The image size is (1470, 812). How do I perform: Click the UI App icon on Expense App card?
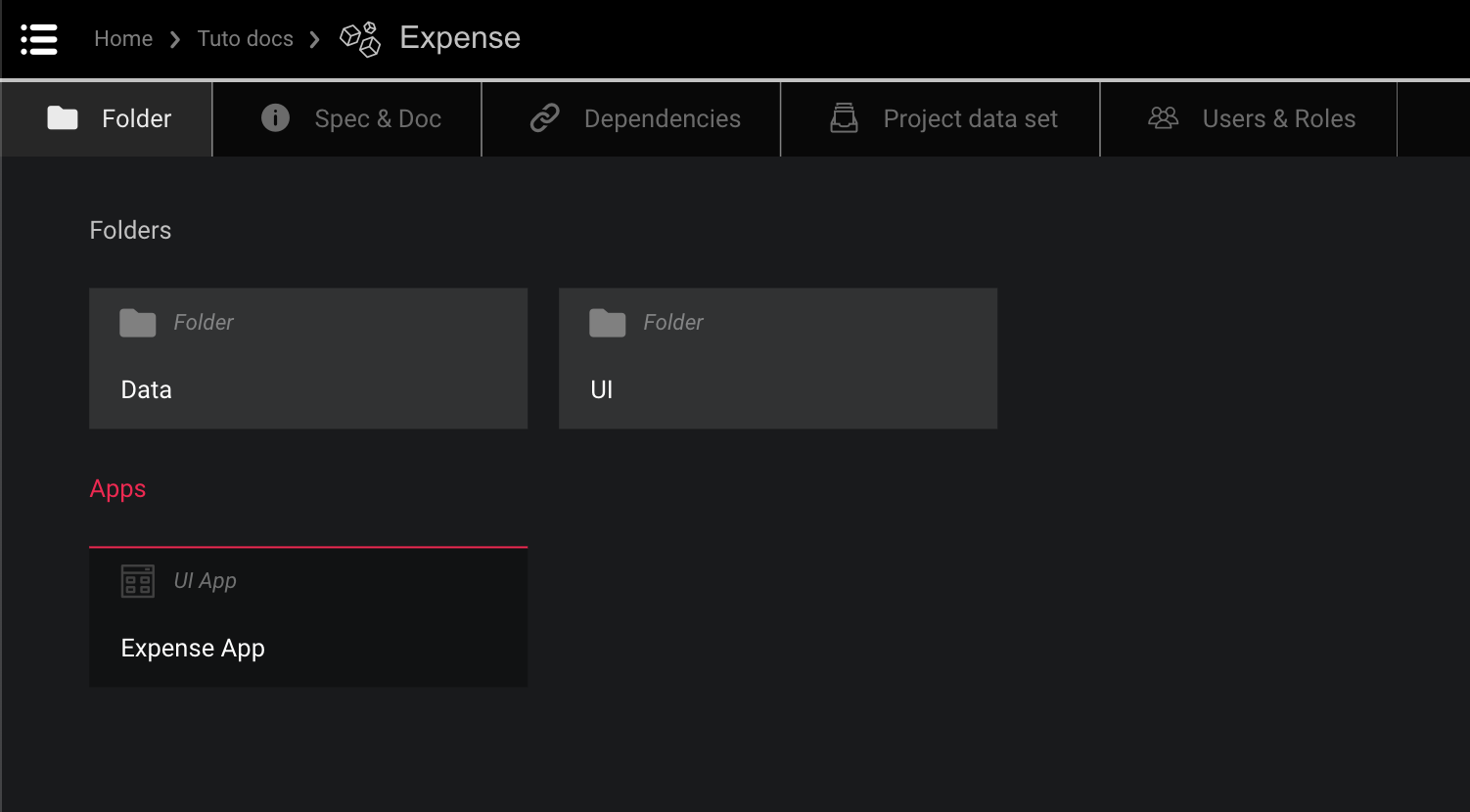click(137, 580)
